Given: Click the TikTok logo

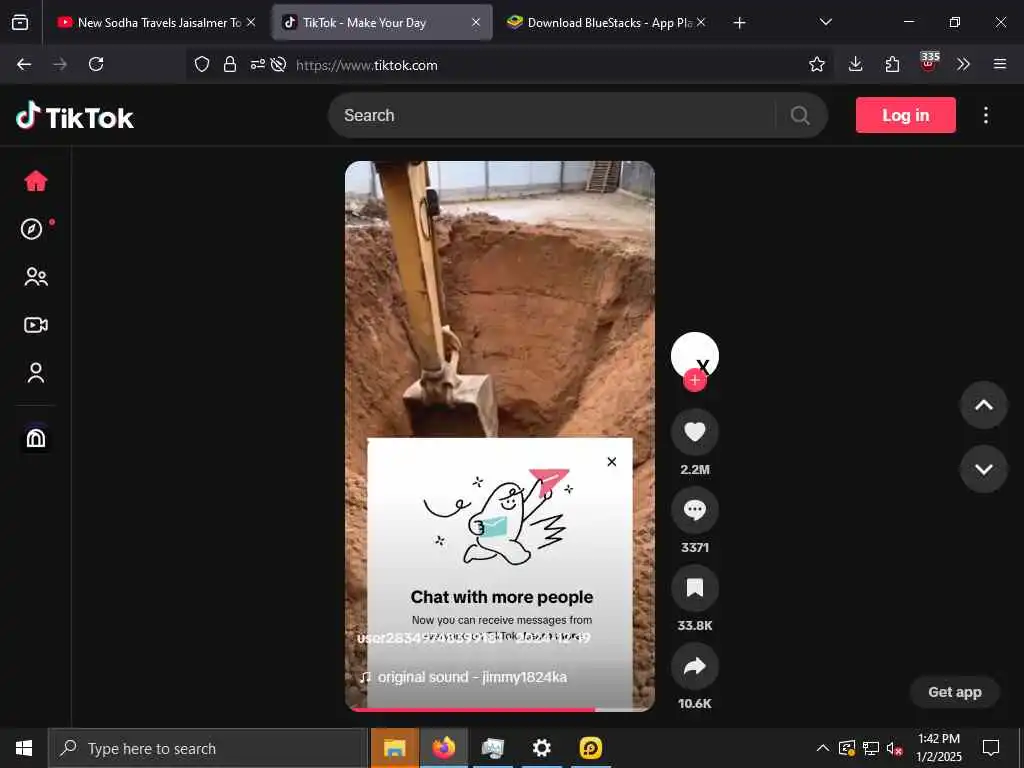Looking at the screenshot, I should click(x=75, y=117).
